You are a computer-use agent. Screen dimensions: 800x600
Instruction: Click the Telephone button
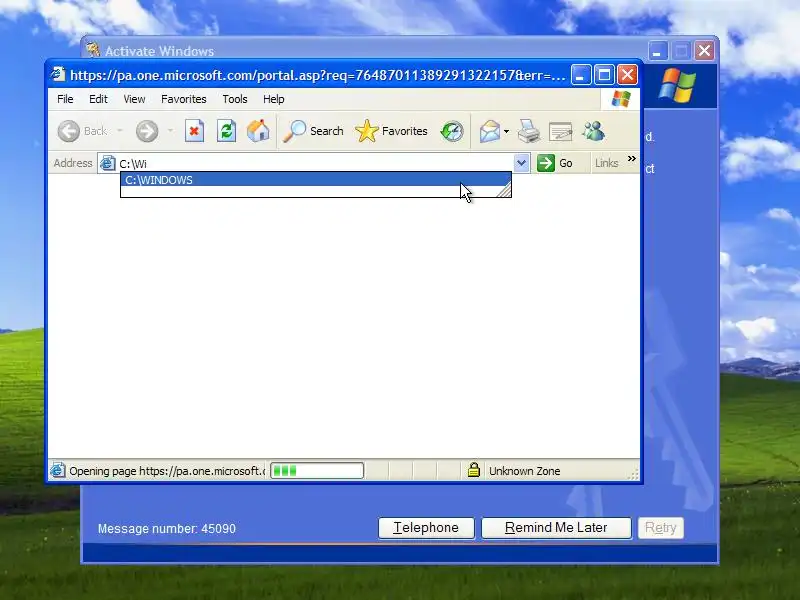click(426, 528)
